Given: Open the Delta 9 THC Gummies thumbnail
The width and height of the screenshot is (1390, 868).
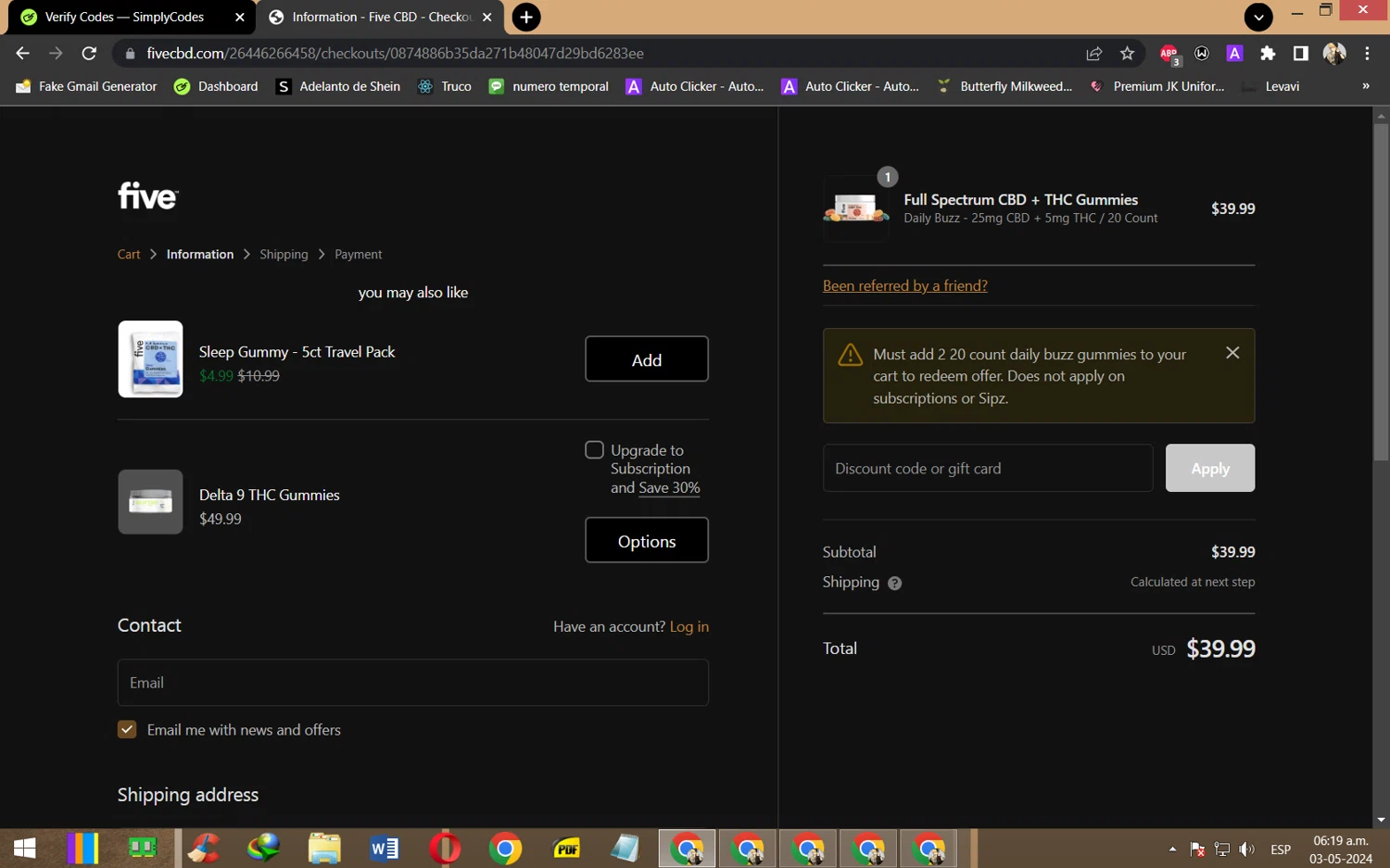Looking at the screenshot, I should pos(150,502).
